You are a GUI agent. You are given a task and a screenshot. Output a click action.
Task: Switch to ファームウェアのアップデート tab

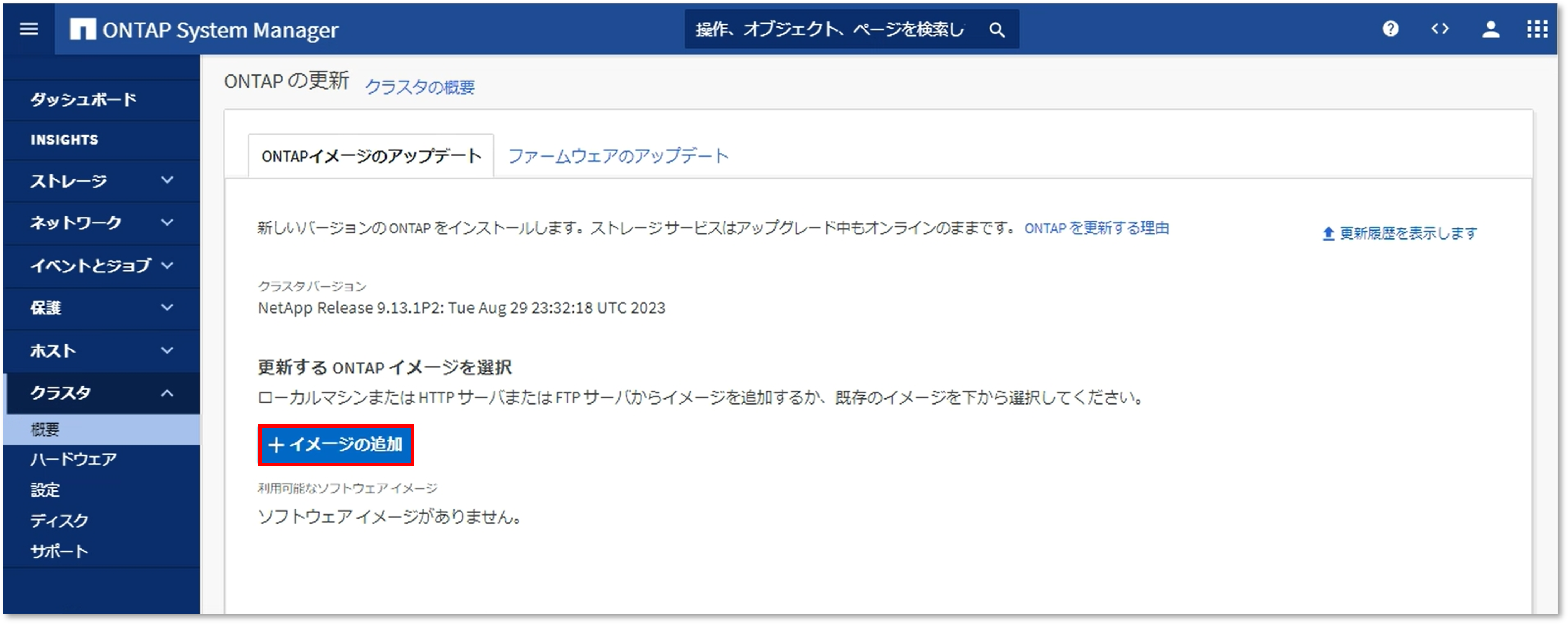point(618,156)
